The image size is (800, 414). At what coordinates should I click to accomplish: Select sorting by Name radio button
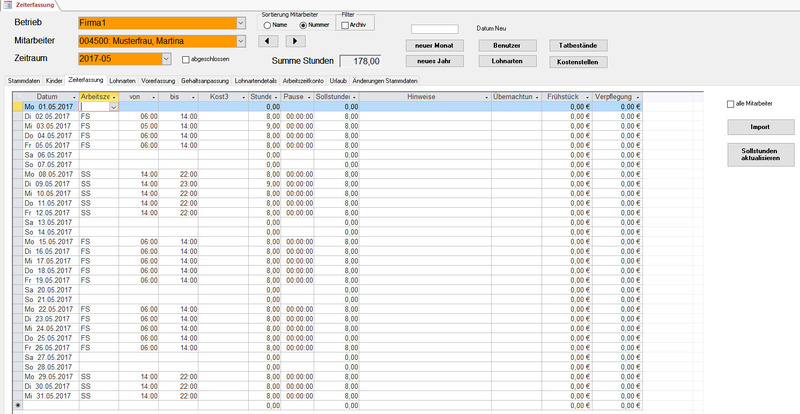click(266, 25)
